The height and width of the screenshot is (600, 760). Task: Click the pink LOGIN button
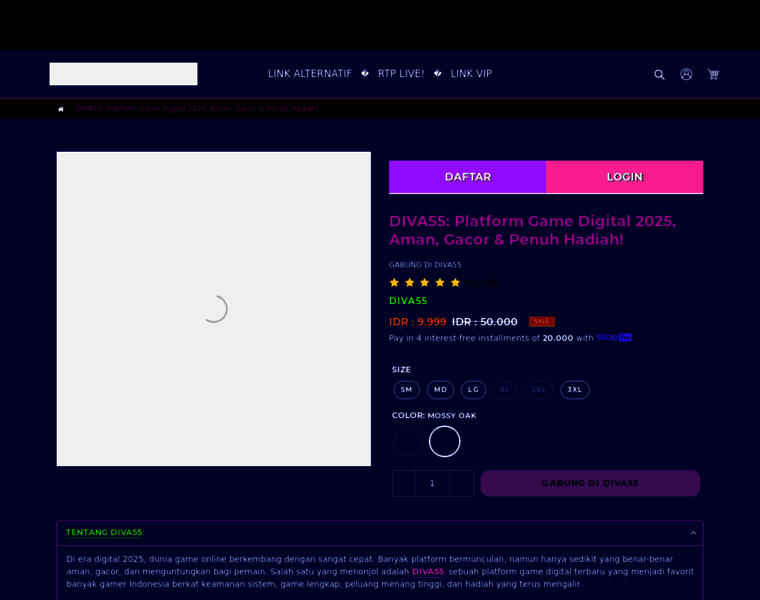(x=625, y=177)
